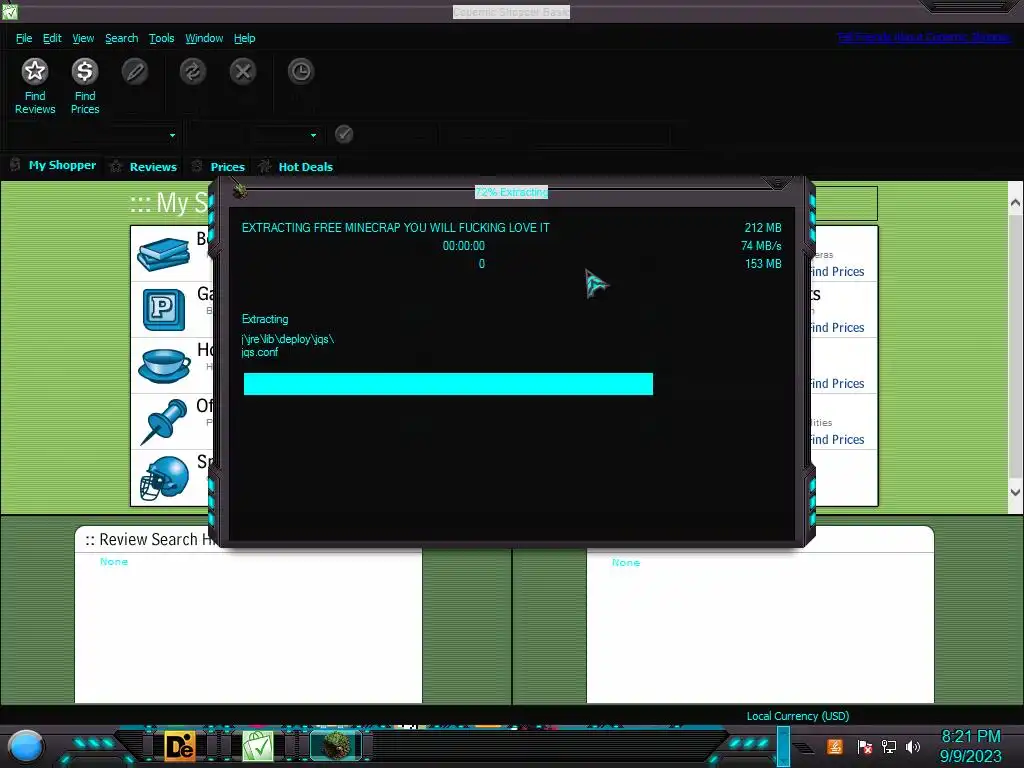The width and height of the screenshot is (1024, 768).
Task: Switch to the Hot Deals tab
Action: coord(295,167)
